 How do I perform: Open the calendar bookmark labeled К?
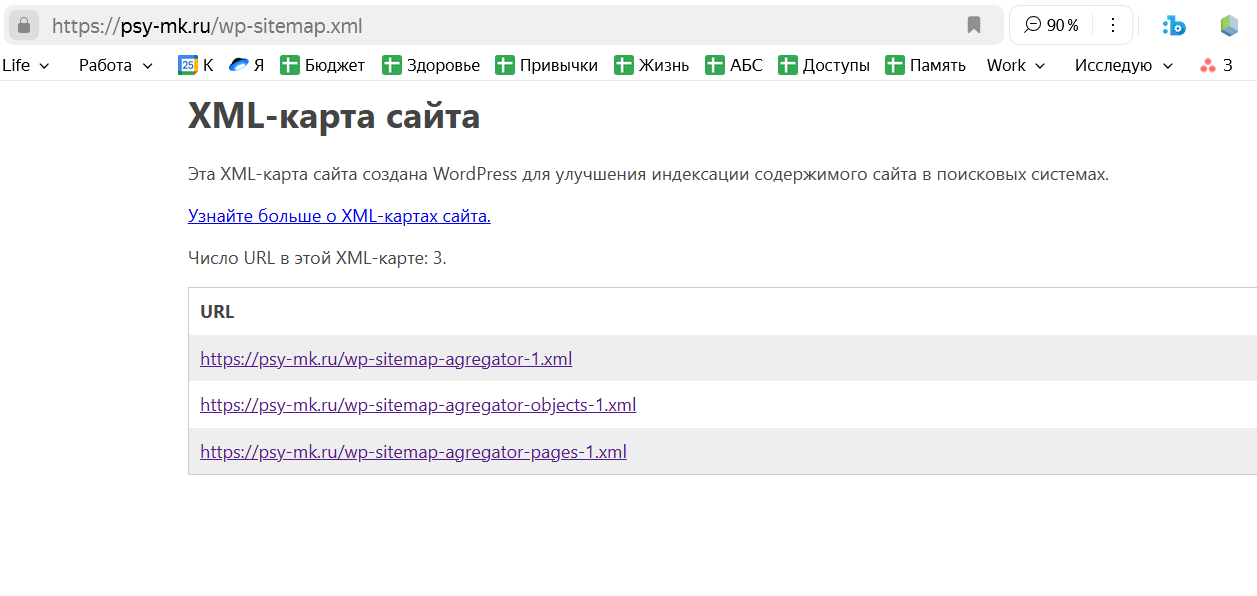(x=196, y=65)
